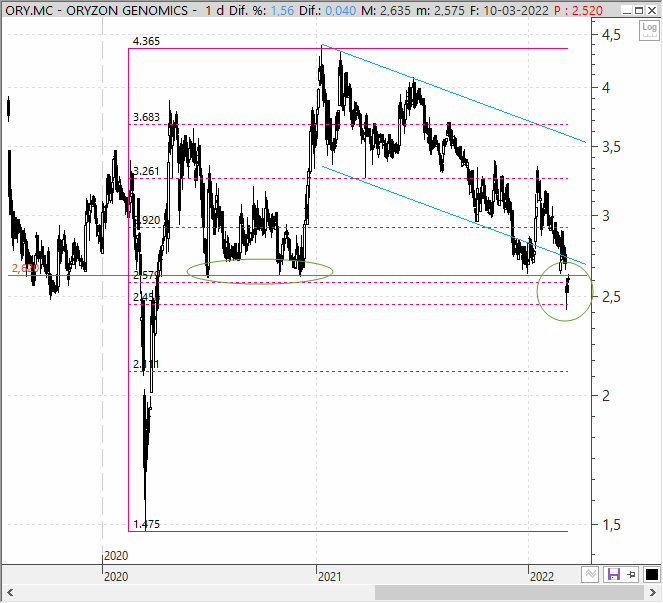This screenshot has height=603, width=663.
Task: Click the 1,5 price axis label
Action: coord(611,525)
